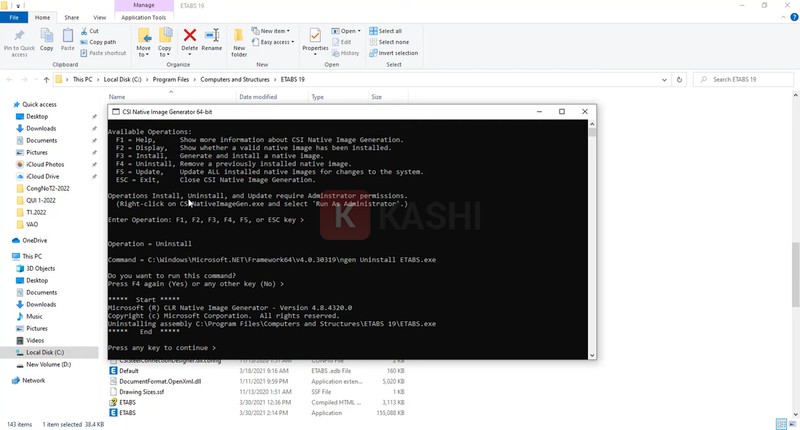
Task: Click the Delete icon in the ribbon
Action: (x=189, y=40)
